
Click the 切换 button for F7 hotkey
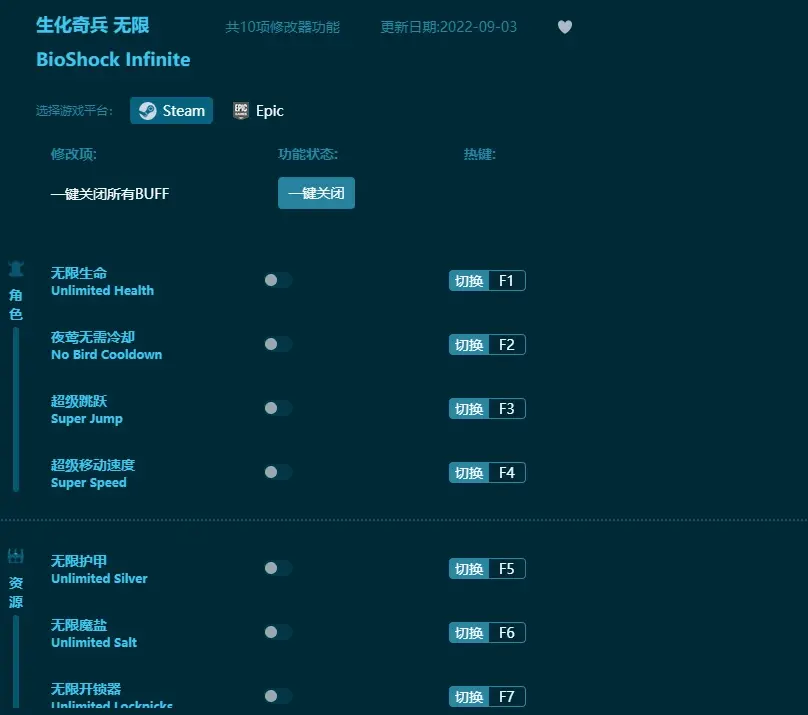coord(469,697)
